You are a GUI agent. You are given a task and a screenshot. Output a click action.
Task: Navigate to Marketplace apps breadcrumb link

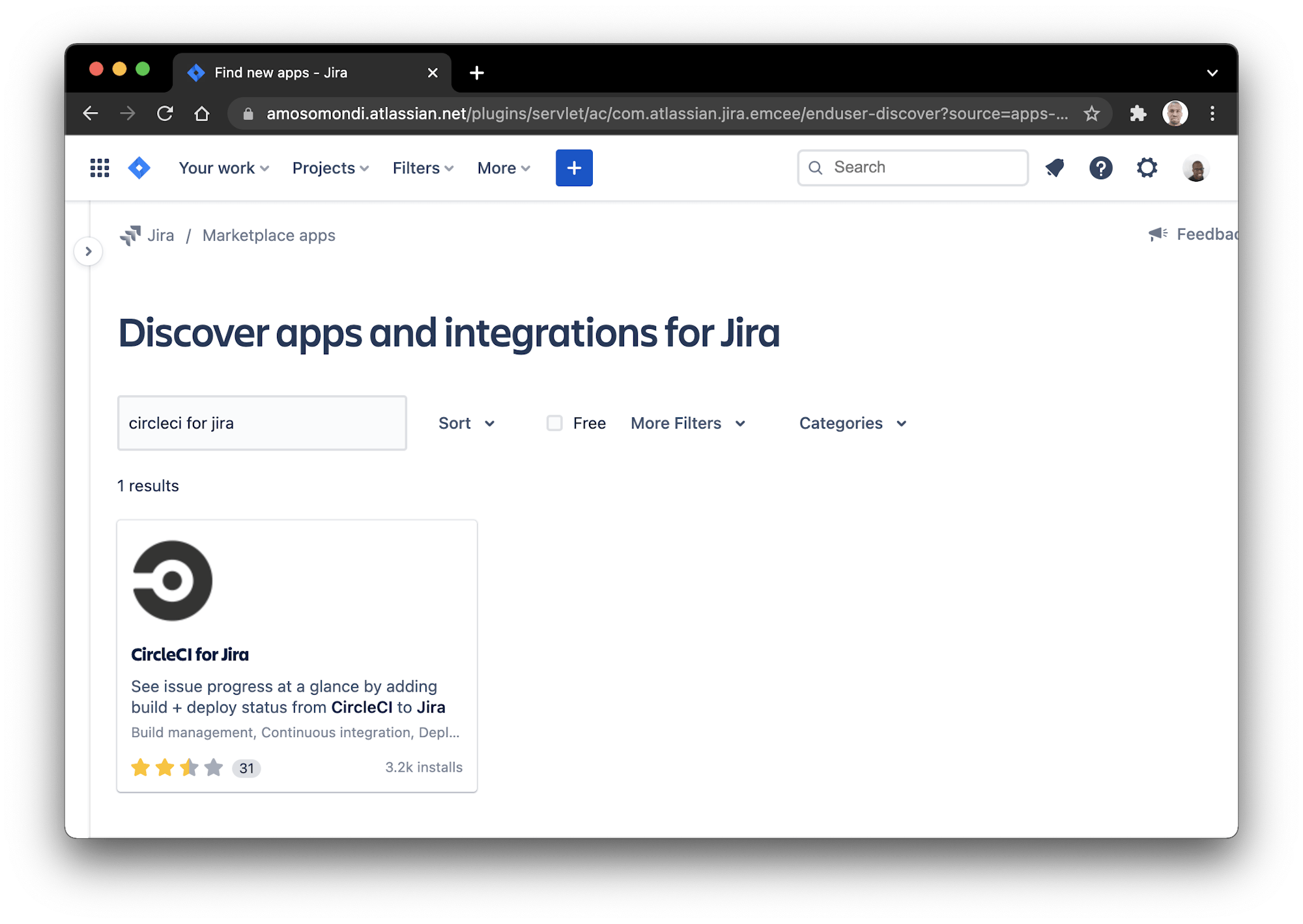click(x=268, y=235)
